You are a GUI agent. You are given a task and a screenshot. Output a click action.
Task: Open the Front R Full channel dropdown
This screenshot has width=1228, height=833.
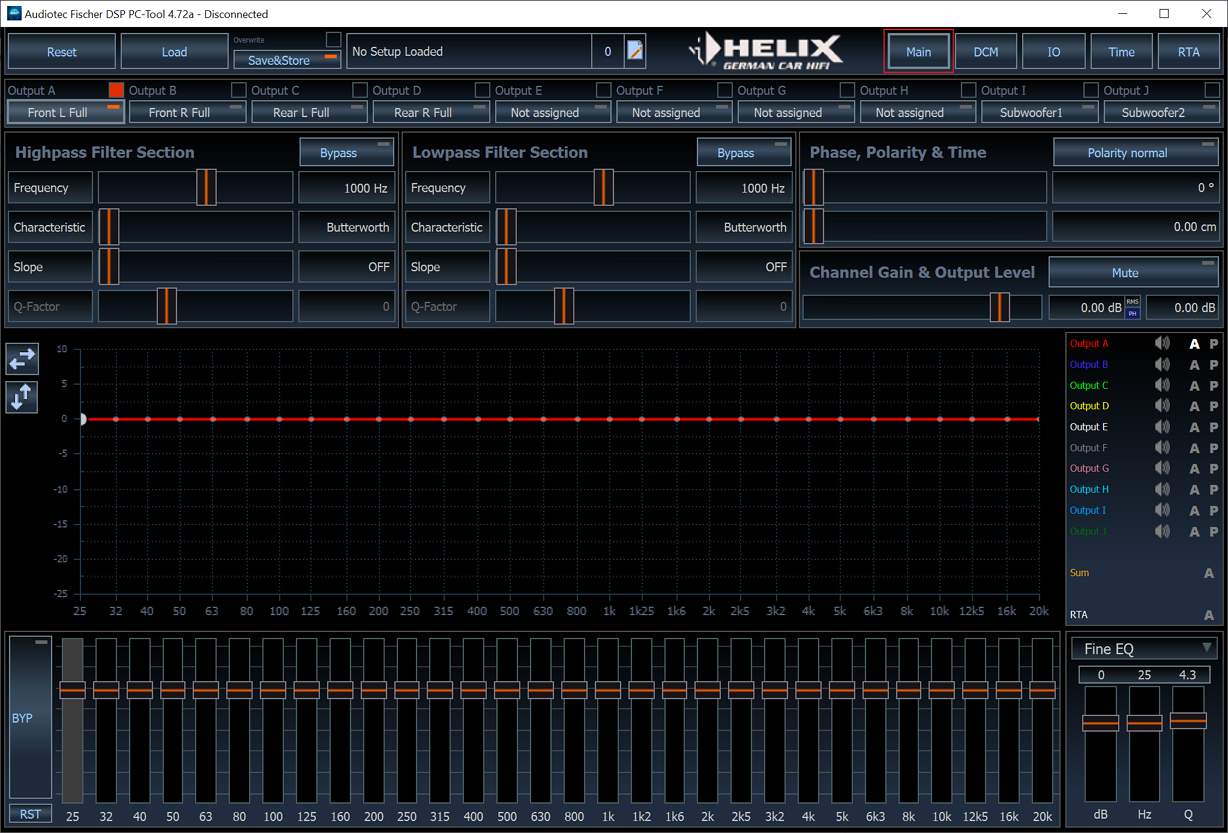point(187,113)
